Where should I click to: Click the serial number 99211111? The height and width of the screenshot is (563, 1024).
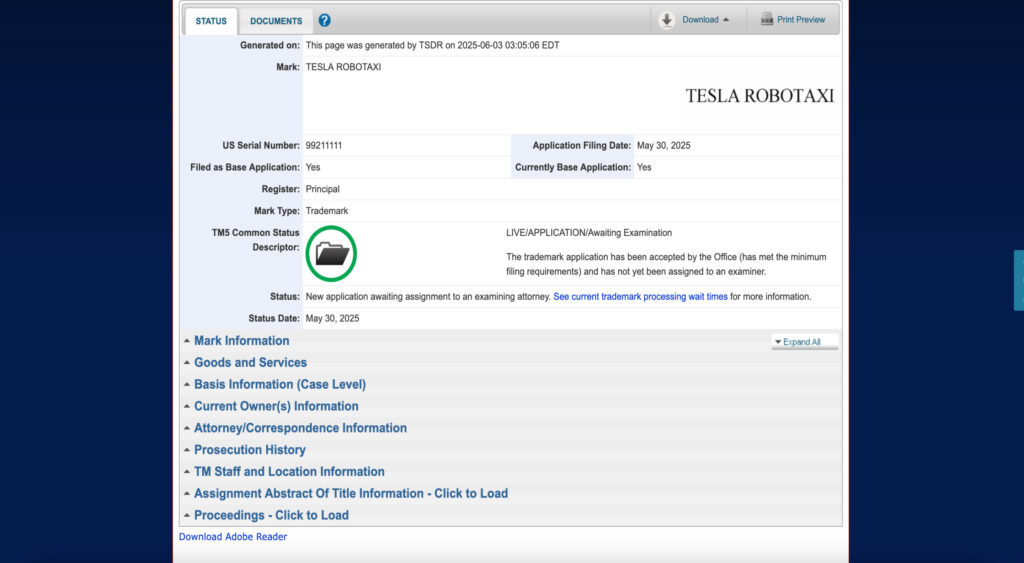(323, 146)
